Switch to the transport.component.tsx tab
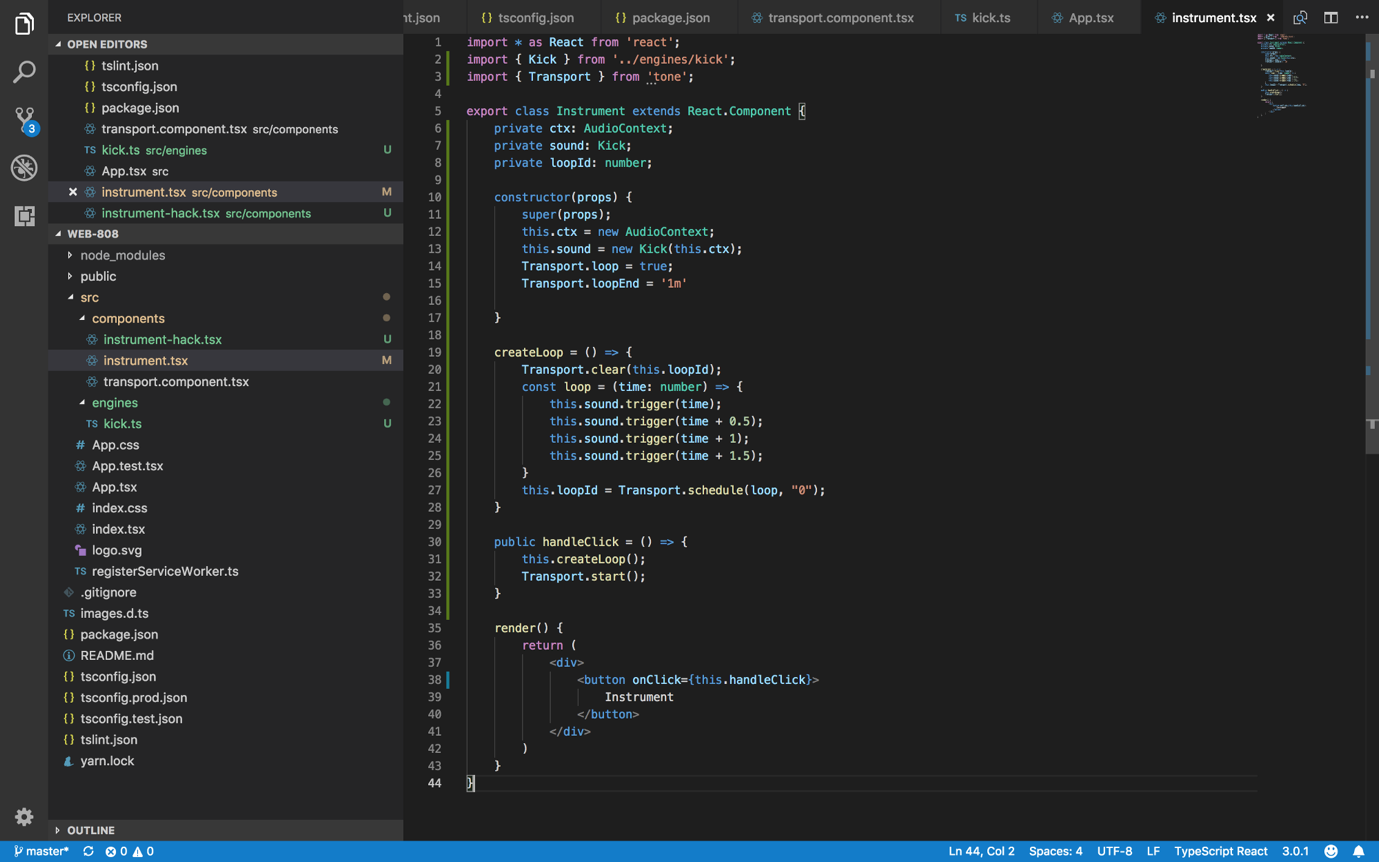The width and height of the screenshot is (1379, 862). (x=840, y=17)
